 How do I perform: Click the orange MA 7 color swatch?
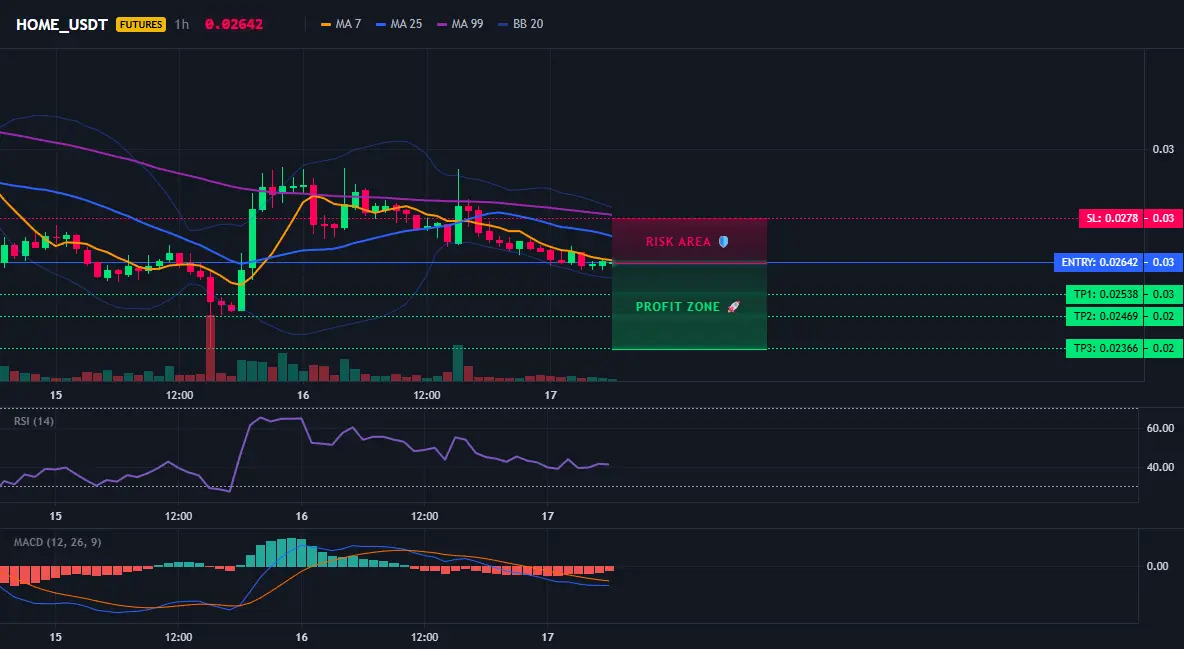[326, 24]
